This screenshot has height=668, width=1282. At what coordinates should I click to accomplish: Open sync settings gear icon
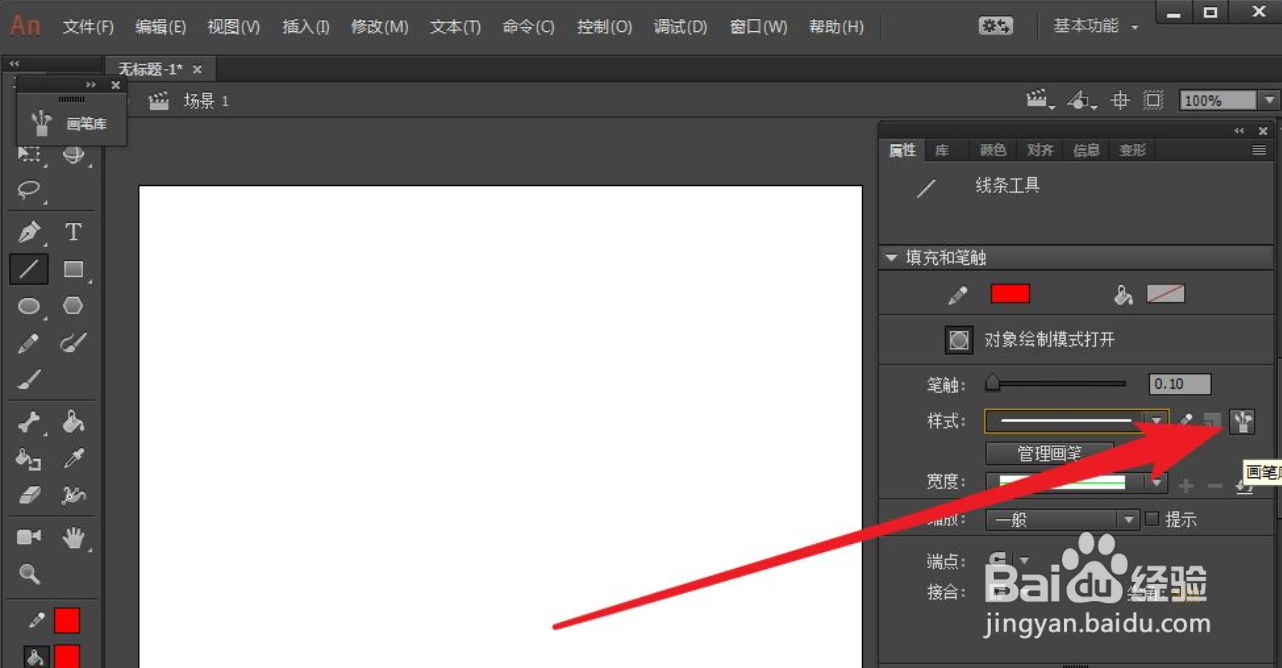(995, 26)
